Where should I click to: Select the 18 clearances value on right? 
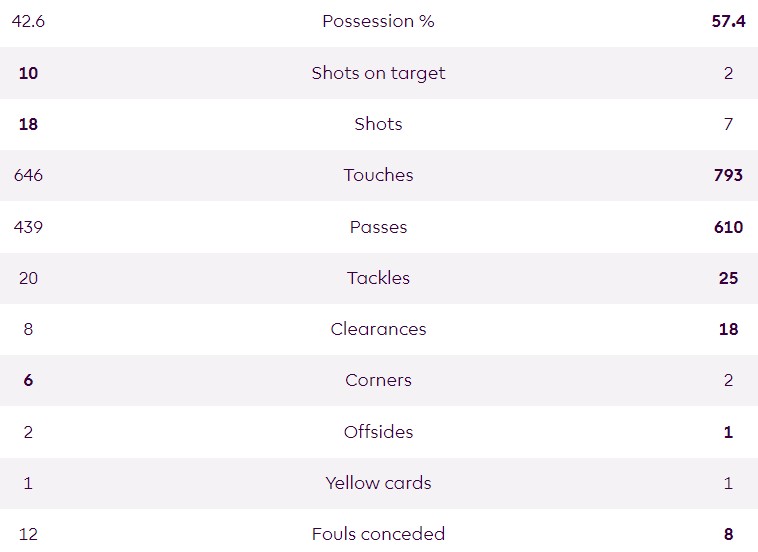(728, 329)
